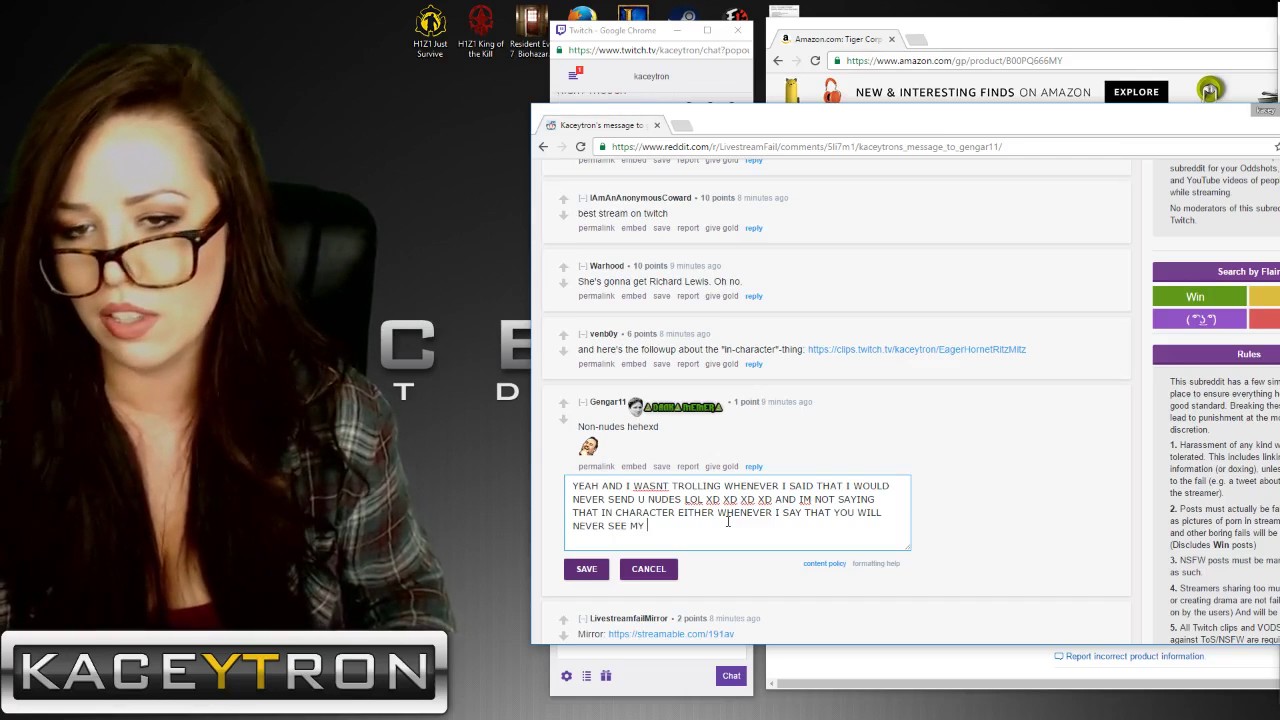Upvote Warhood's comment
The image size is (1280, 720).
pyautogui.click(x=563, y=267)
